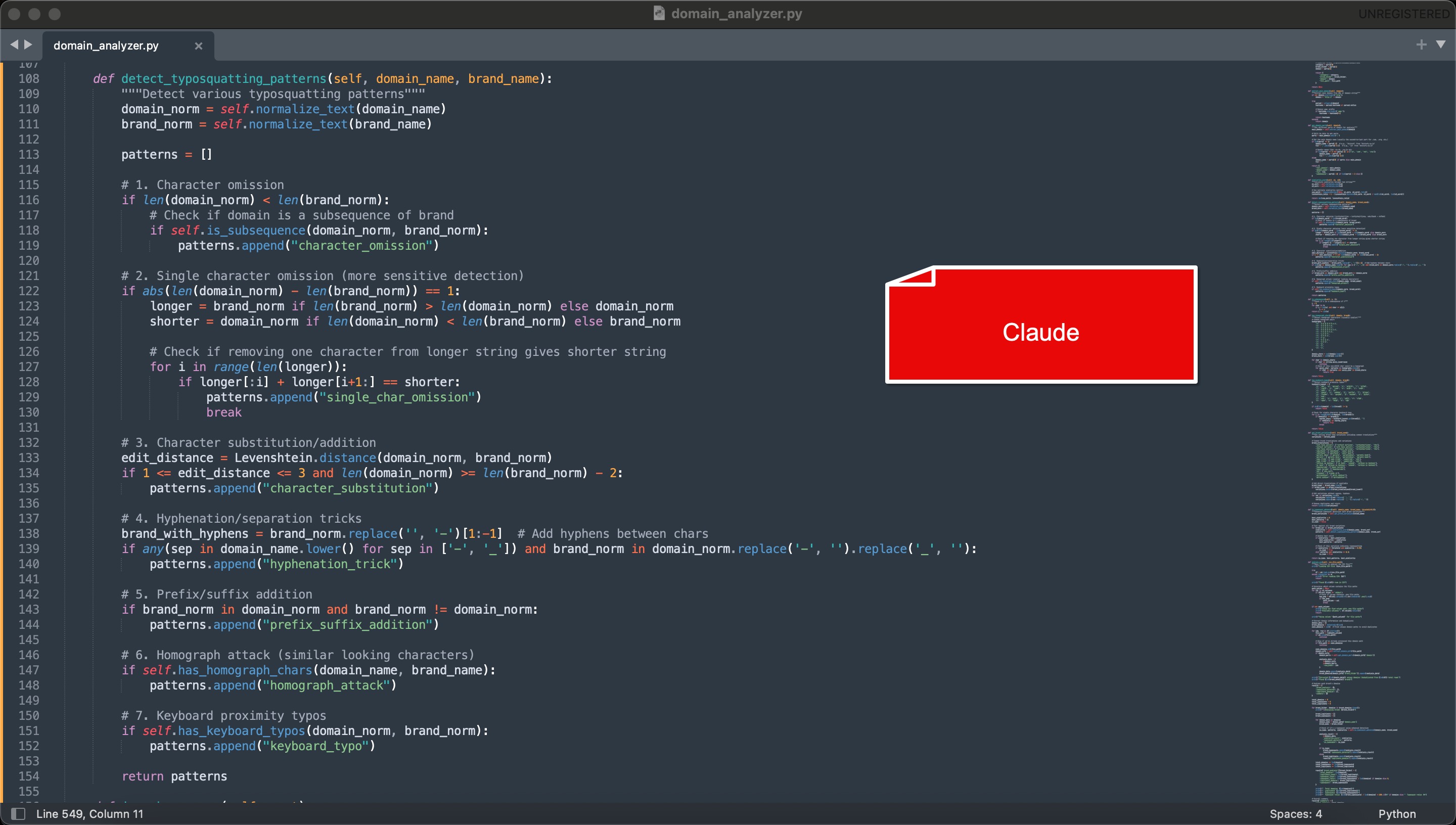Go to next tab with right arrow
Screen dimensions: 1456x825
click(x=28, y=44)
